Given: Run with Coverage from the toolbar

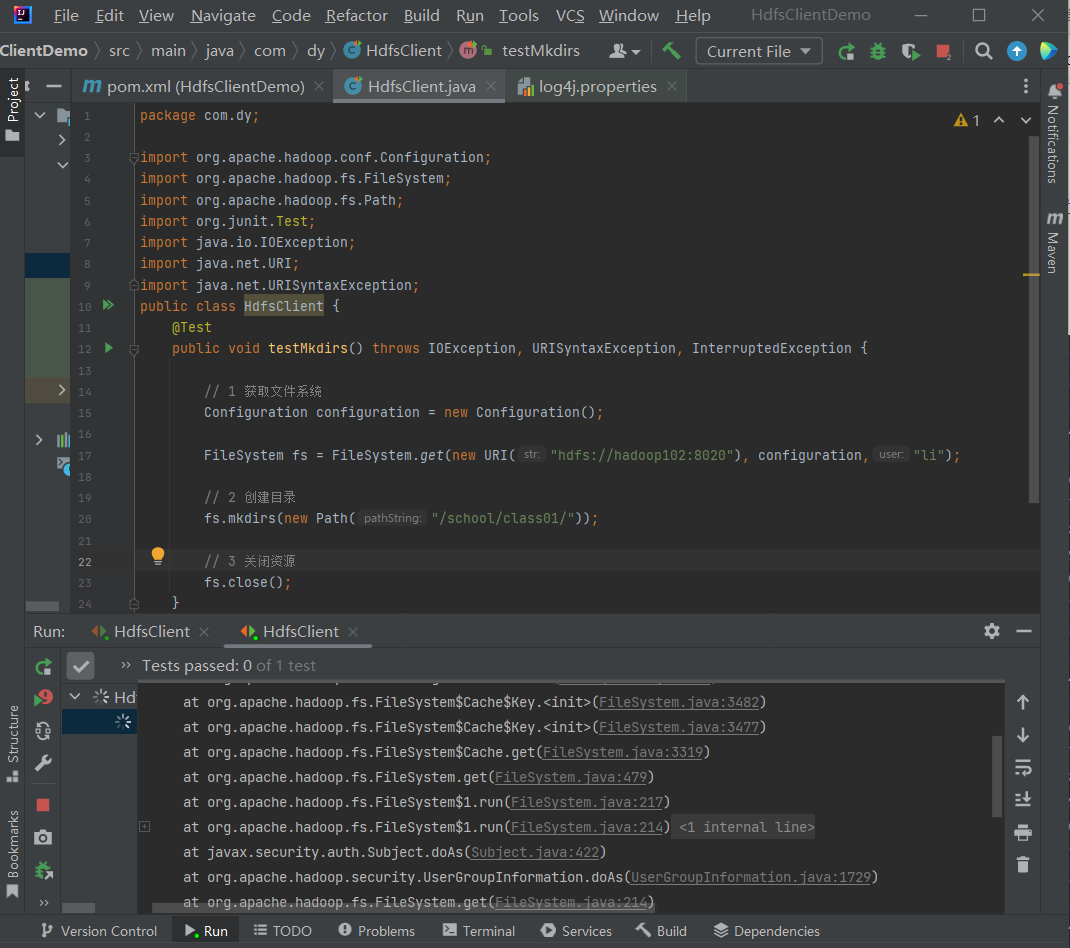Looking at the screenshot, I should (909, 51).
